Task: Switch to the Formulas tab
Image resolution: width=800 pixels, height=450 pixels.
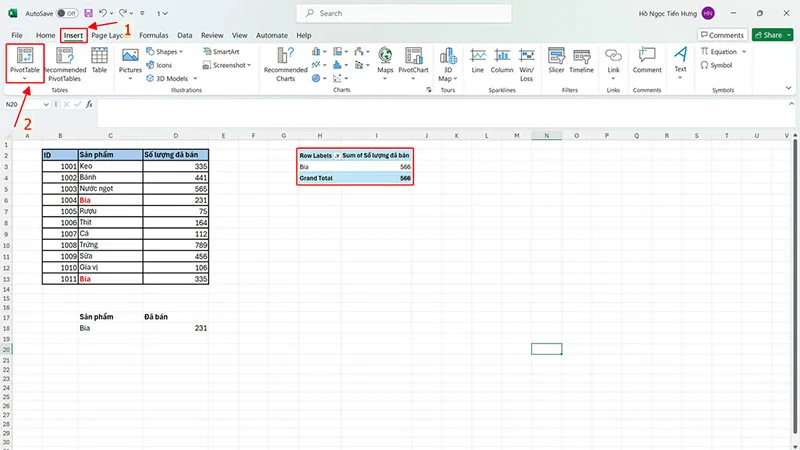Action: tap(154, 35)
